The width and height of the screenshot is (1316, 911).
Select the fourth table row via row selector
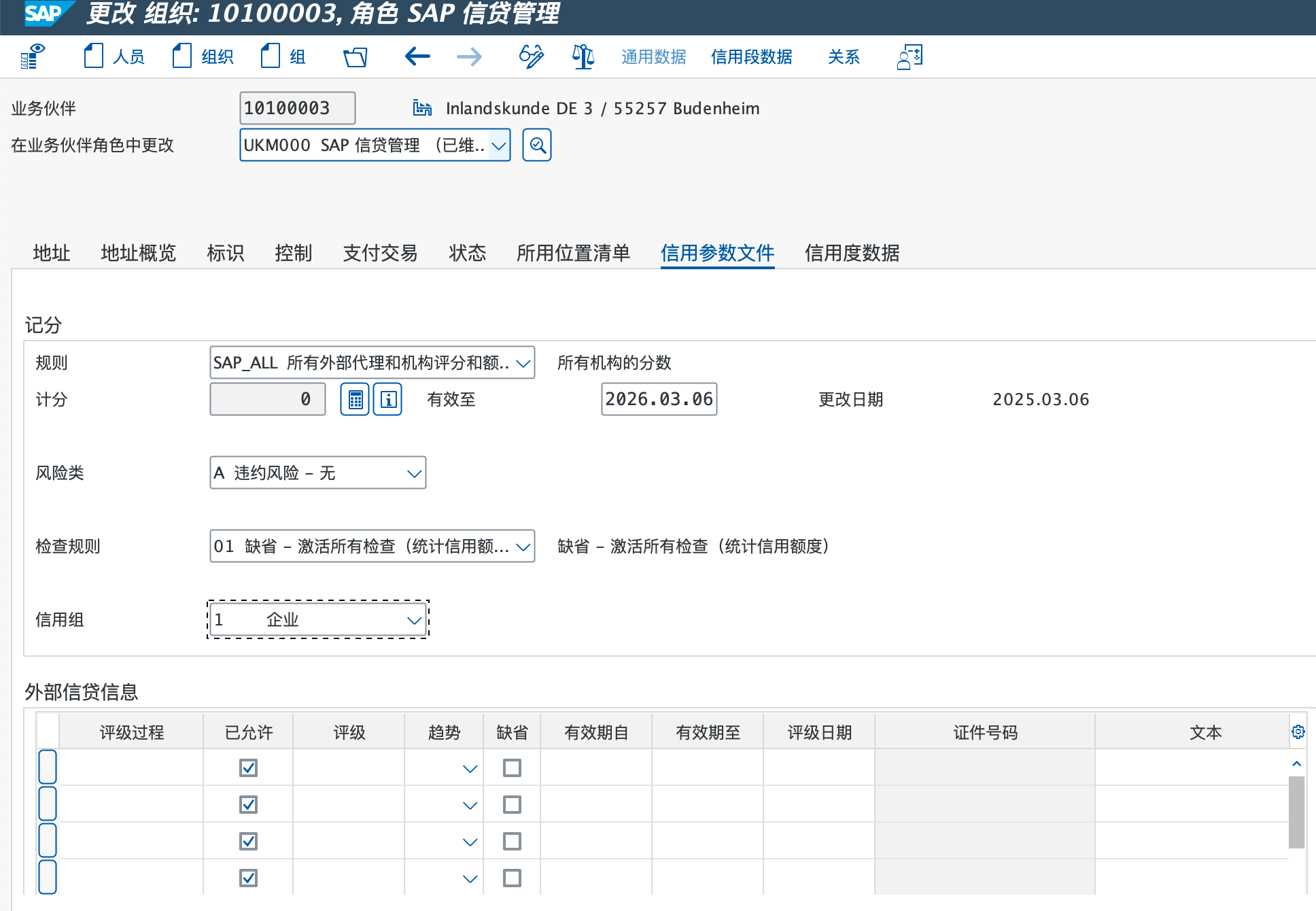tap(48, 877)
